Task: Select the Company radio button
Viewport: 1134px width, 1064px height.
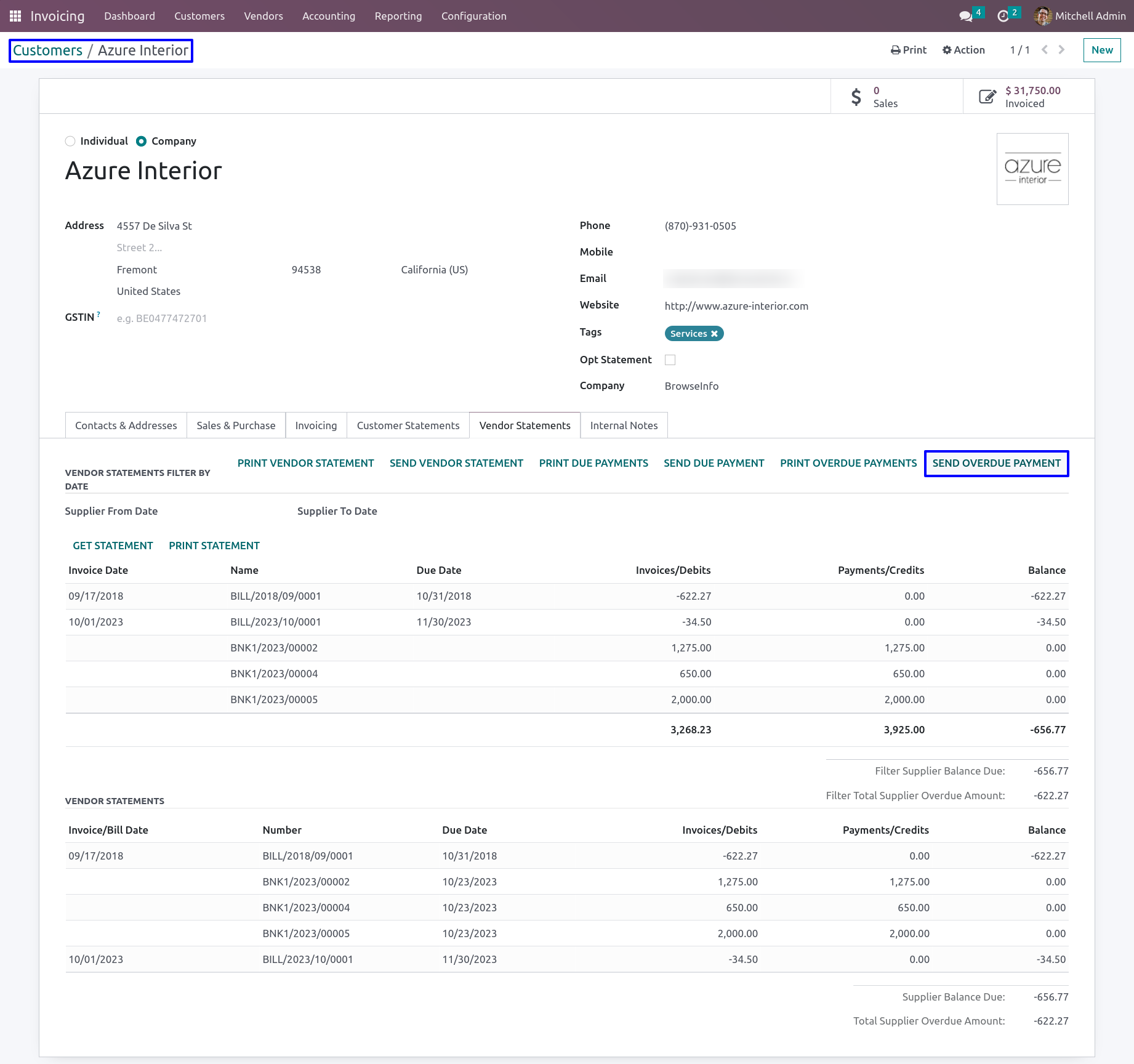Action: point(141,141)
